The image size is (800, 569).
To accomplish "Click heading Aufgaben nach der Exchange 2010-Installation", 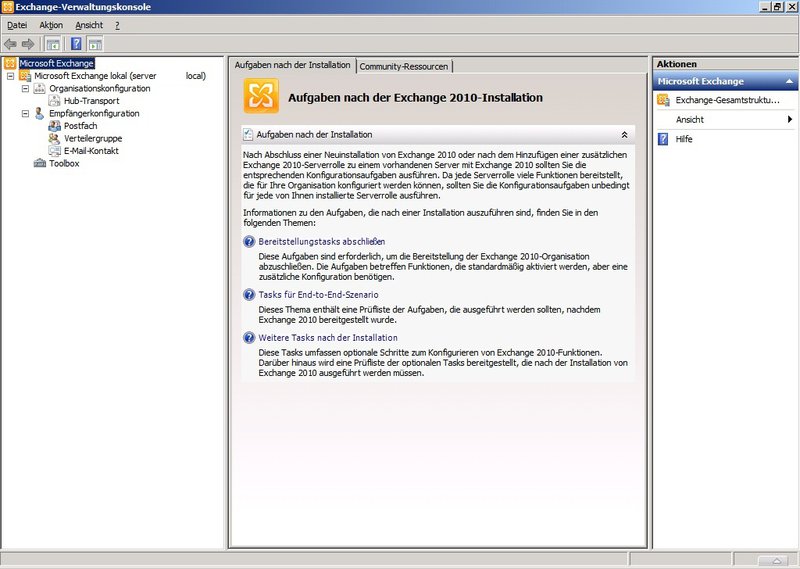I will click(415, 98).
